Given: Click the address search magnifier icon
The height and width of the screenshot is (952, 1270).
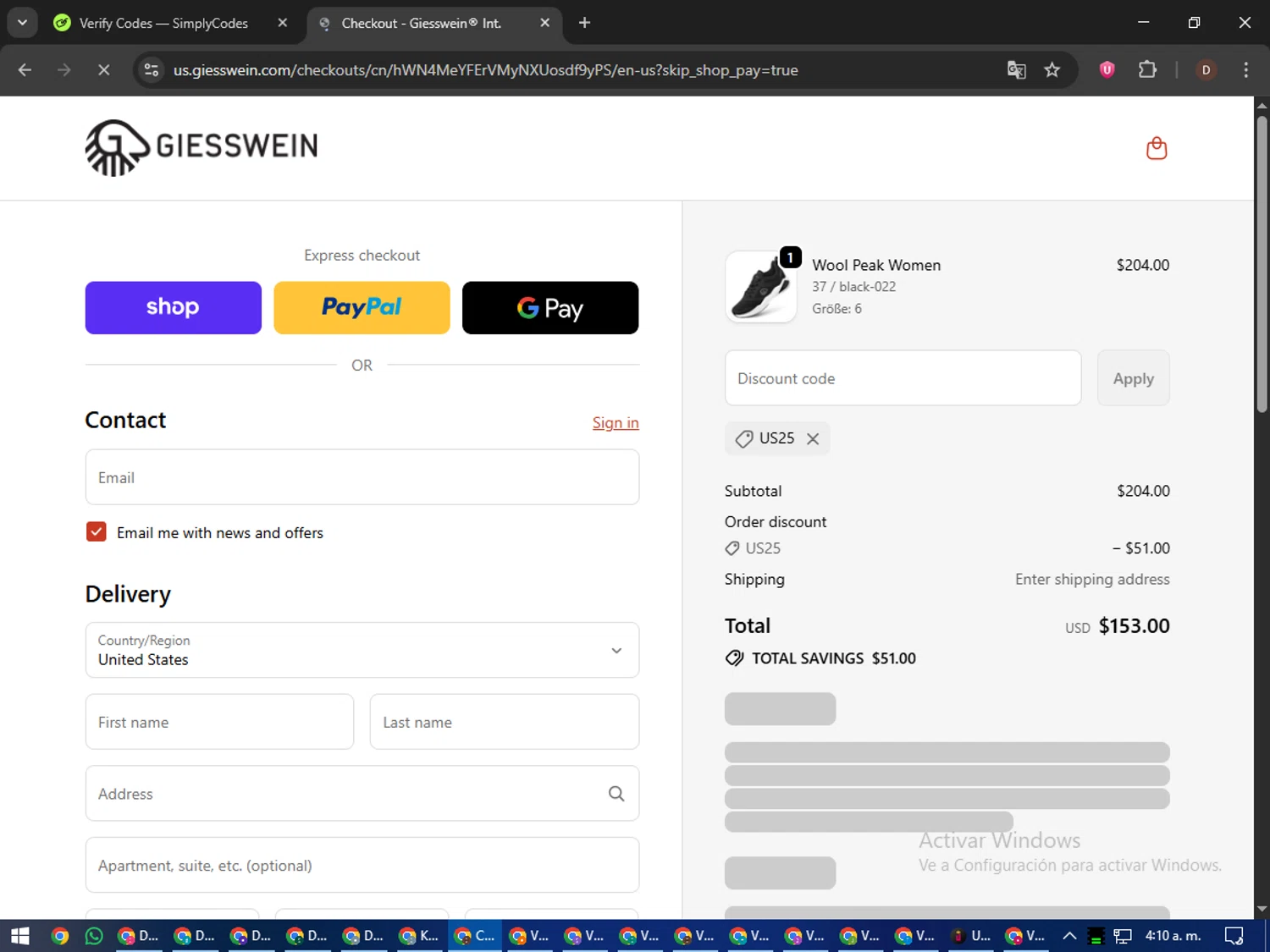Looking at the screenshot, I should [x=616, y=793].
